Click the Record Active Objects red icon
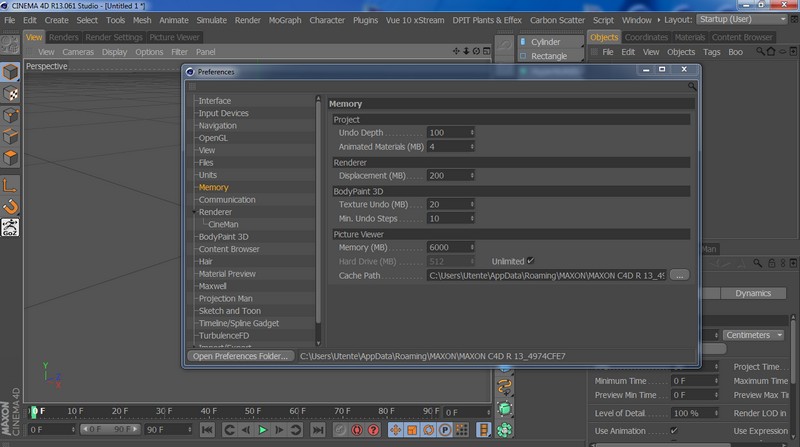The width and height of the screenshot is (800, 447). 357,430
